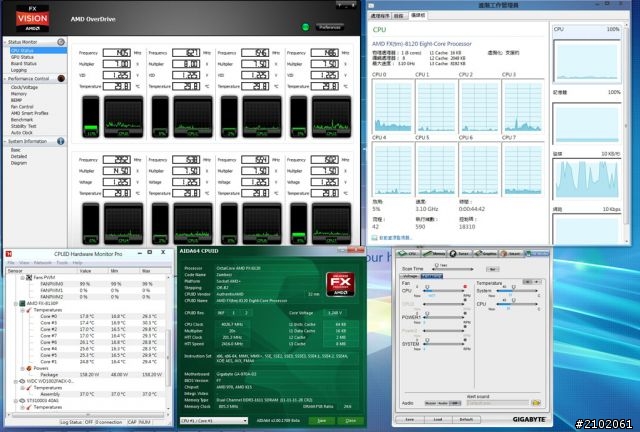Click the green status indicator in AMD OverDrive

point(305,27)
